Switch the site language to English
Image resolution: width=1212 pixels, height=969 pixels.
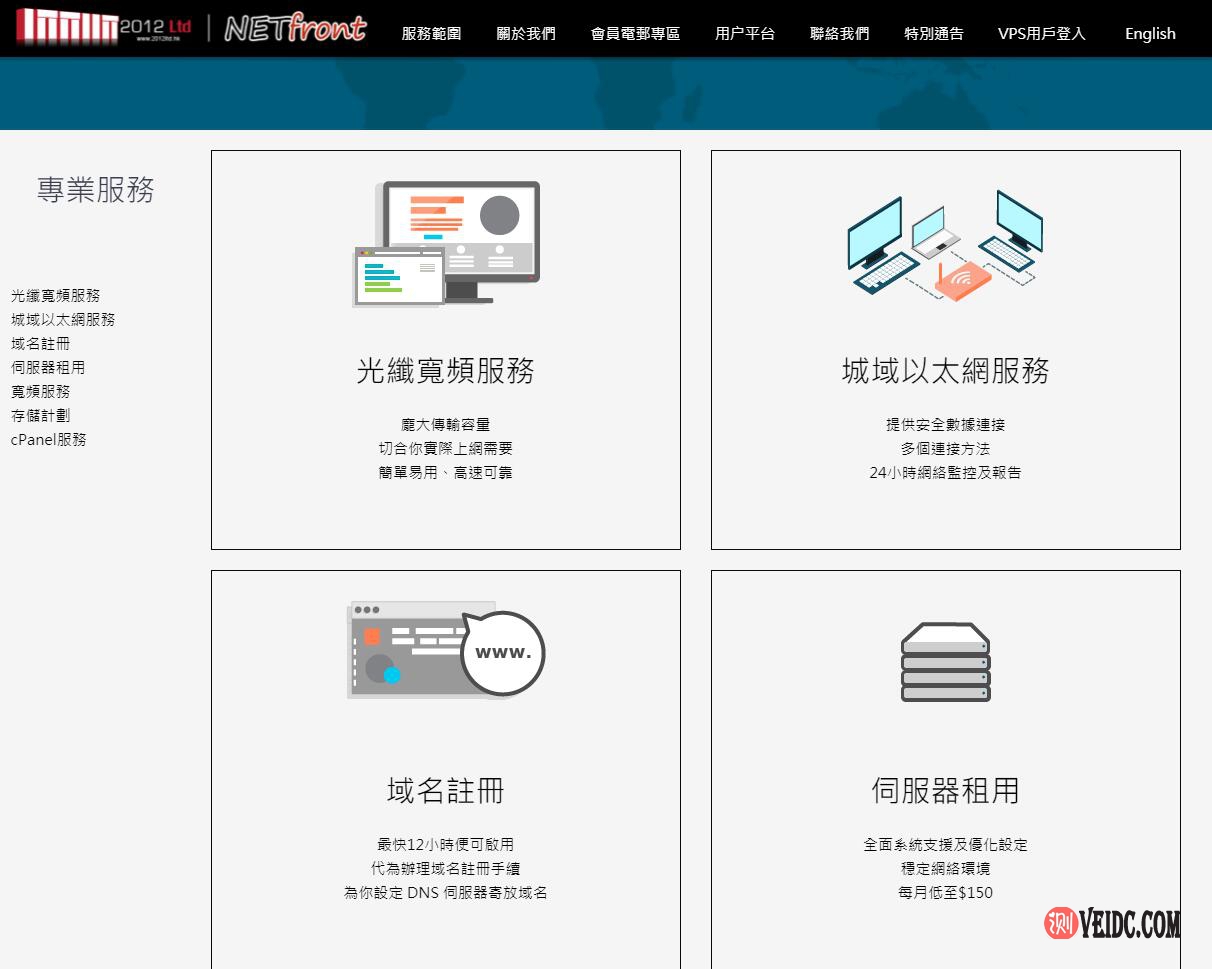tap(1149, 33)
